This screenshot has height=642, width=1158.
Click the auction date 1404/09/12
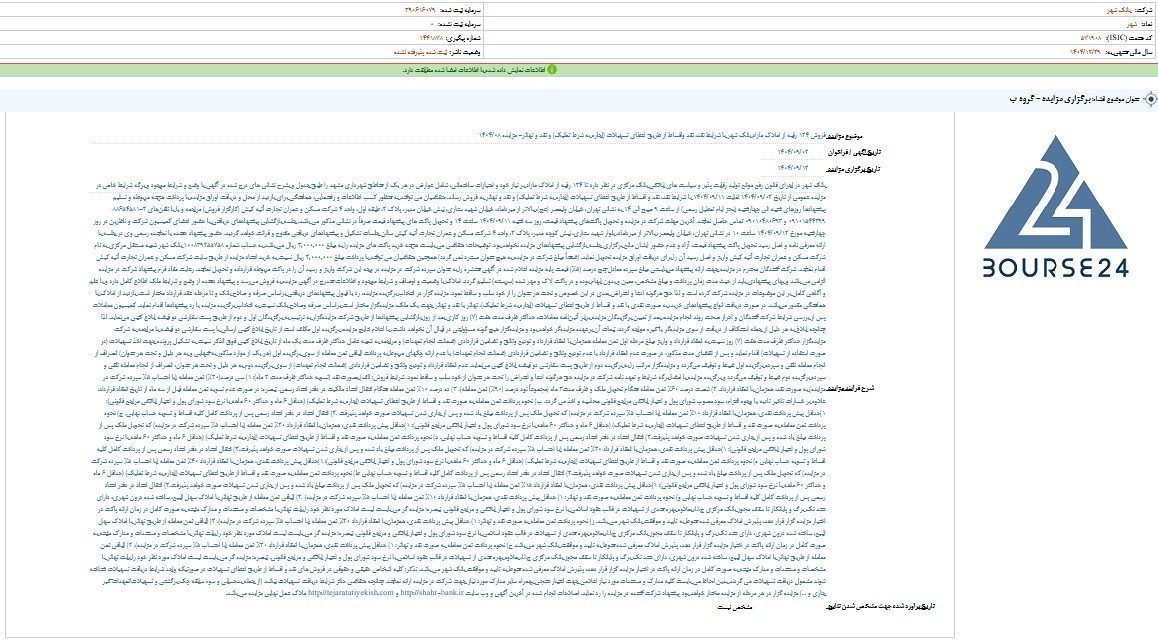click(x=792, y=168)
